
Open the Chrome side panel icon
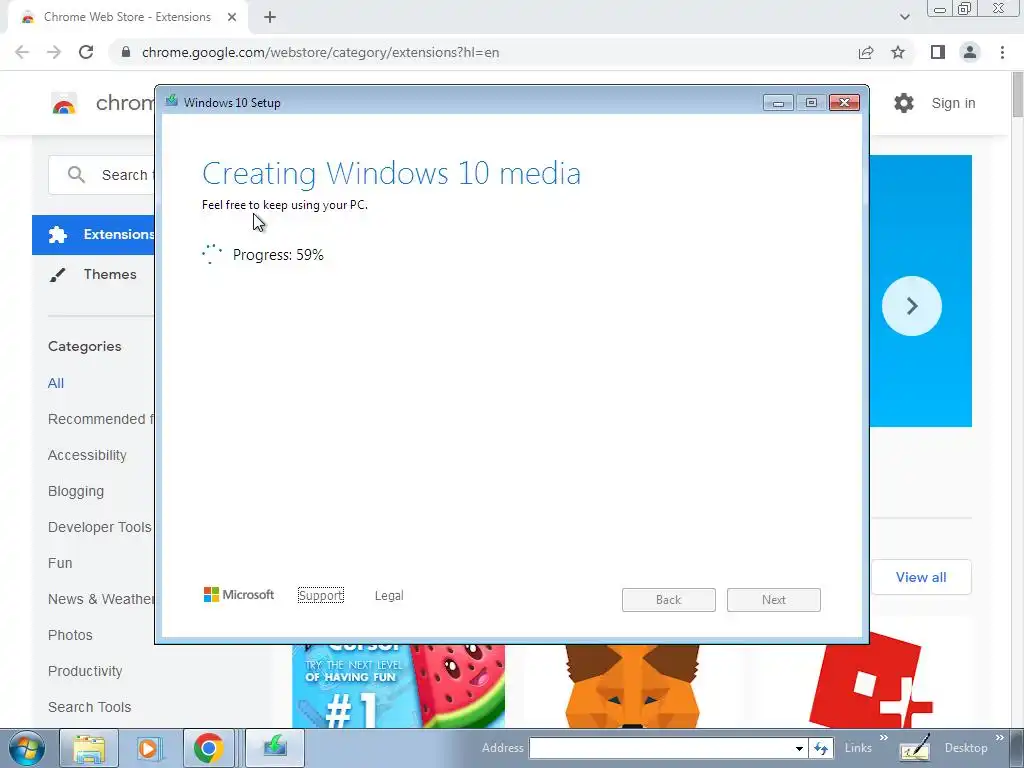tap(938, 52)
